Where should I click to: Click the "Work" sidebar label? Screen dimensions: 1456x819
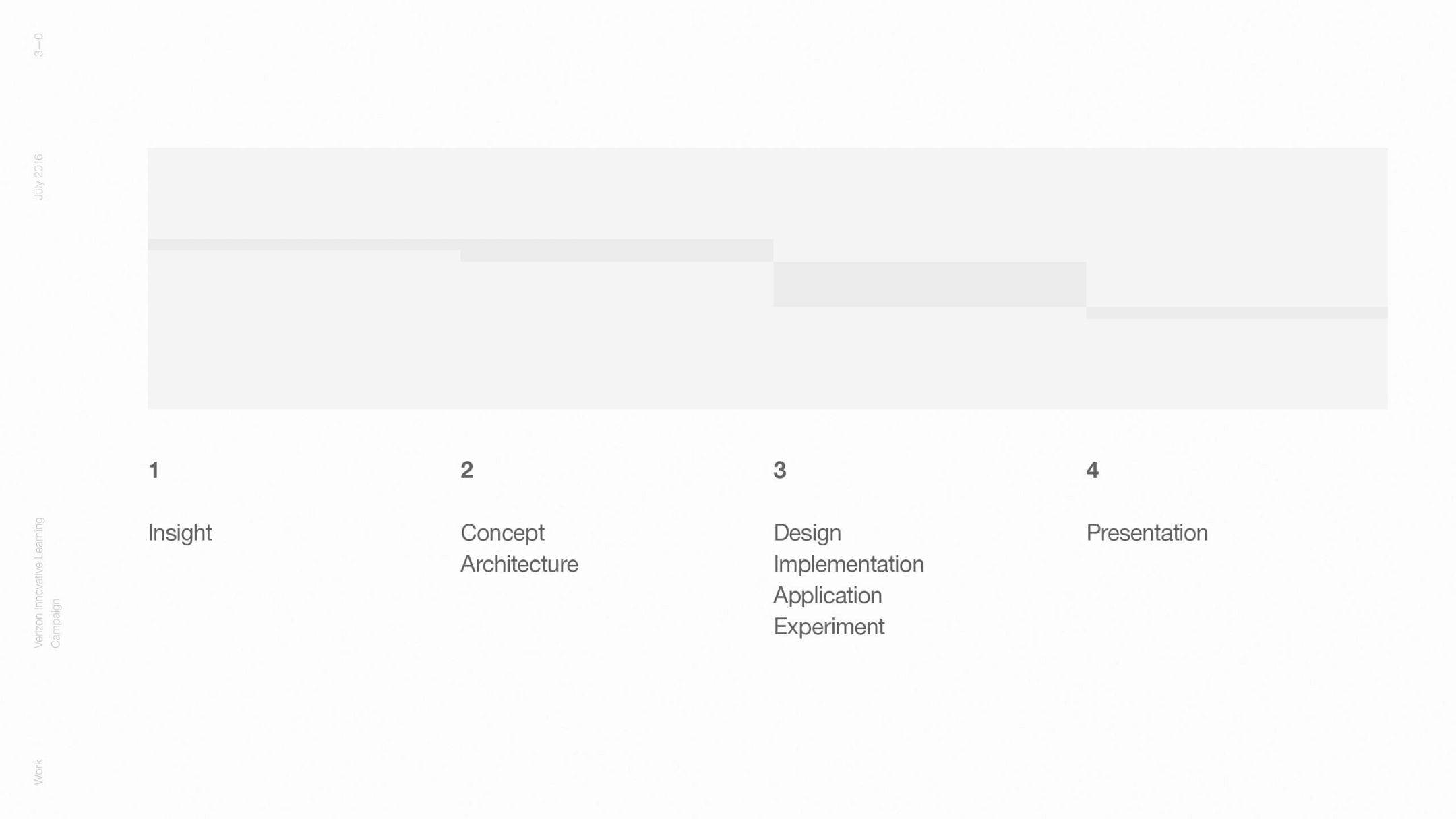pos(38,772)
